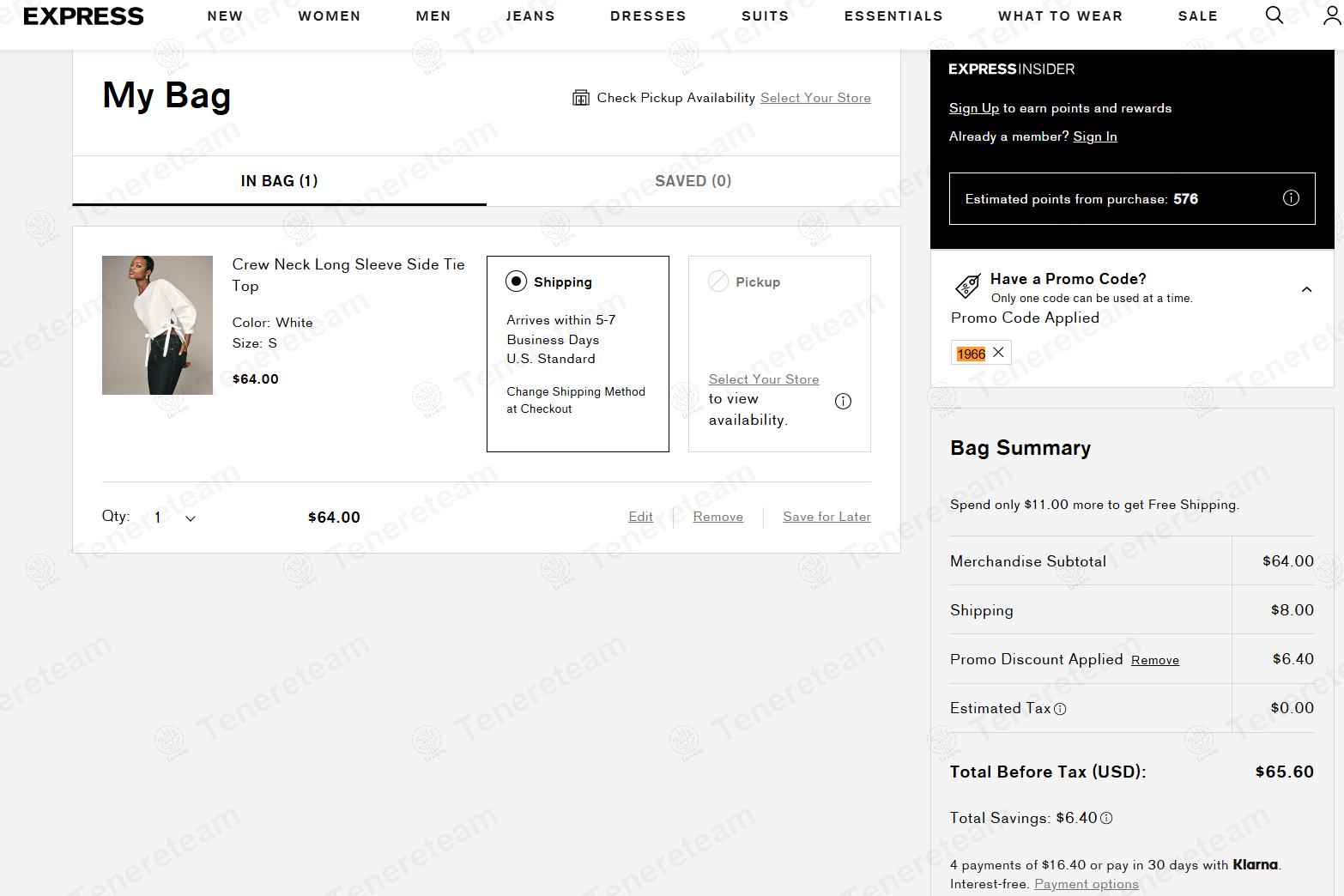Open the WOMEN navigation menu
The width and height of the screenshot is (1344, 896).
(329, 16)
